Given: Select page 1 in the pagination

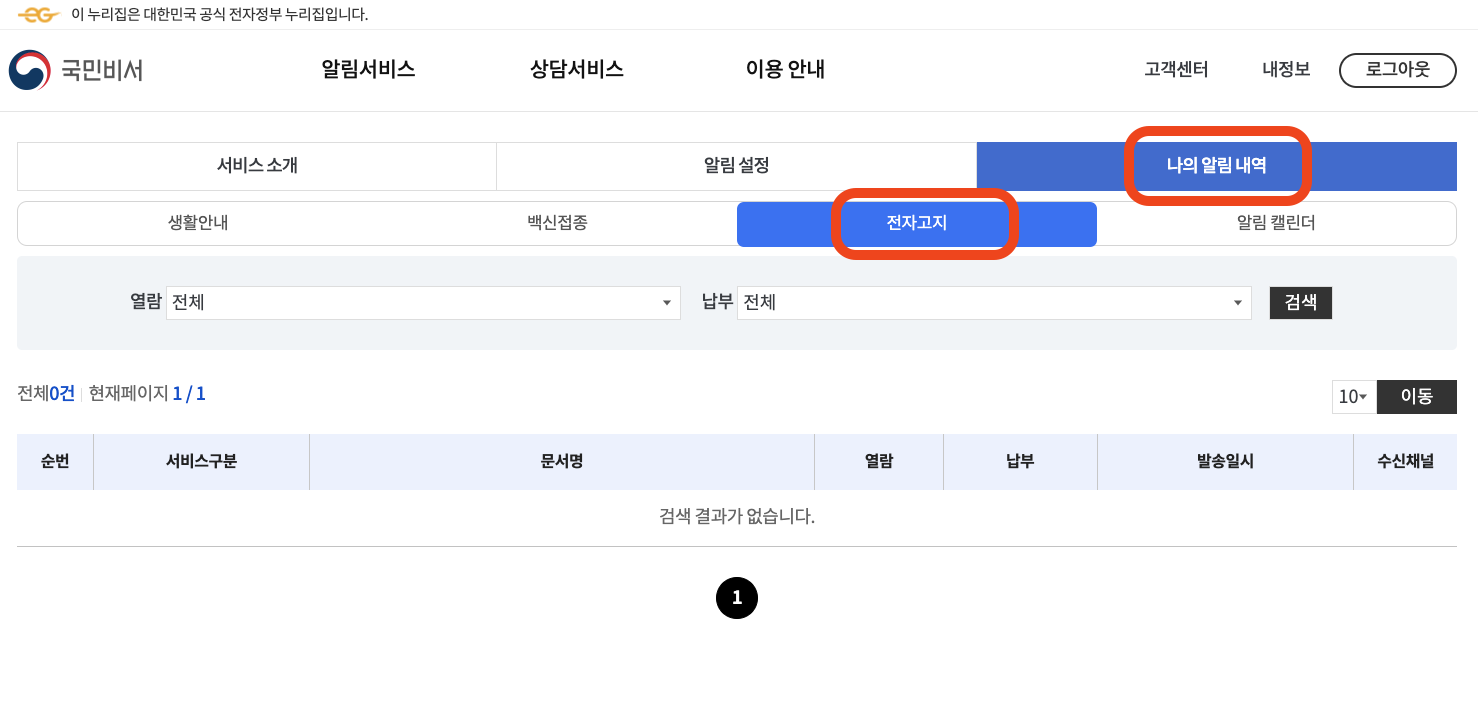Looking at the screenshot, I should point(737,598).
